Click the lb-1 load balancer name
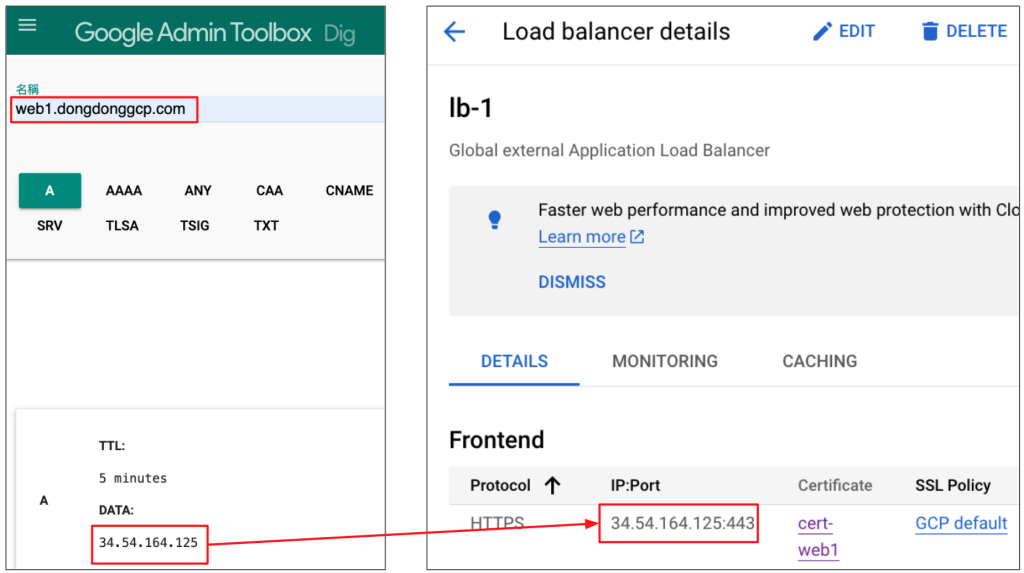This screenshot has height=573, width=1024. pyautogui.click(x=470, y=108)
